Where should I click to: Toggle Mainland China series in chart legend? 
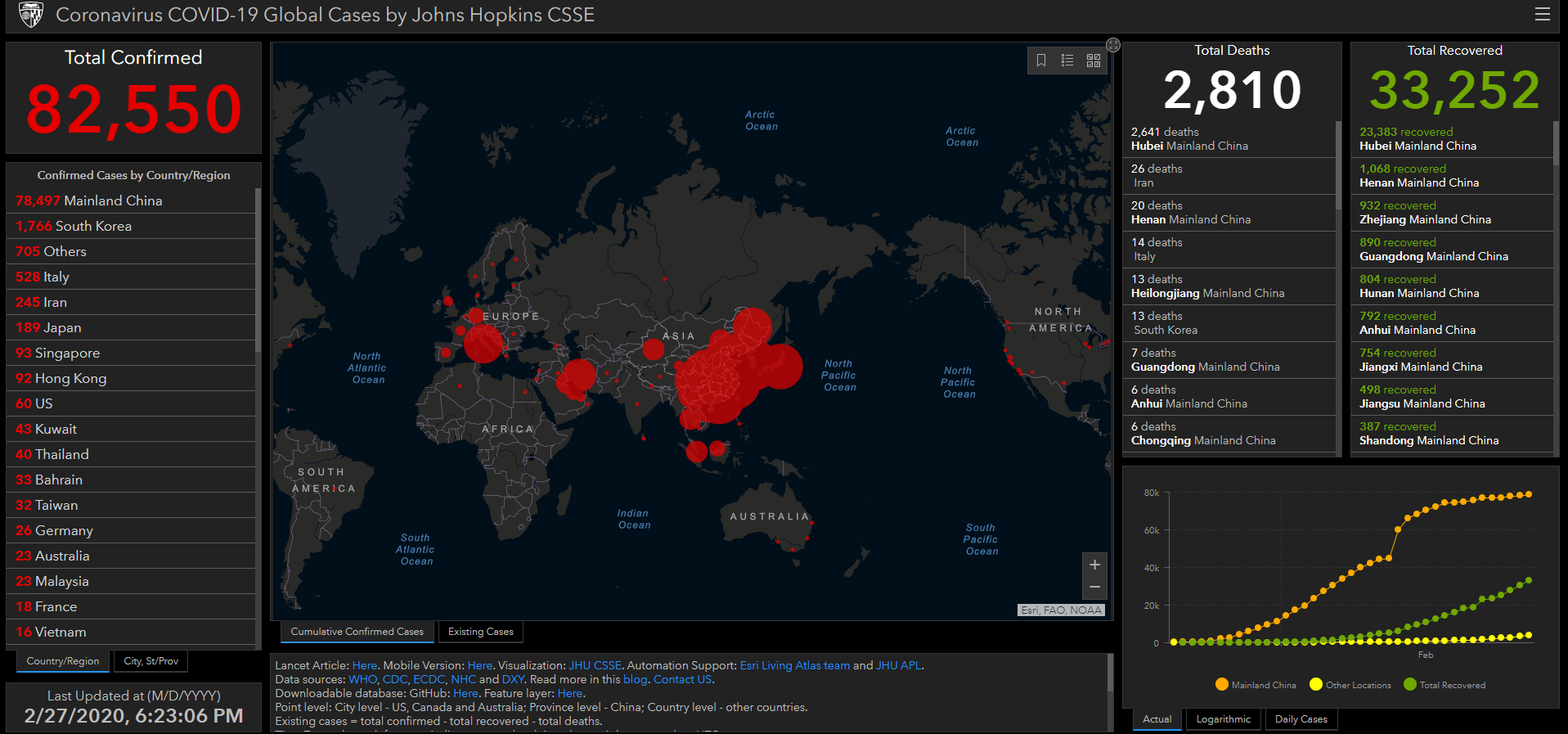pyautogui.click(x=1256, y=685)
